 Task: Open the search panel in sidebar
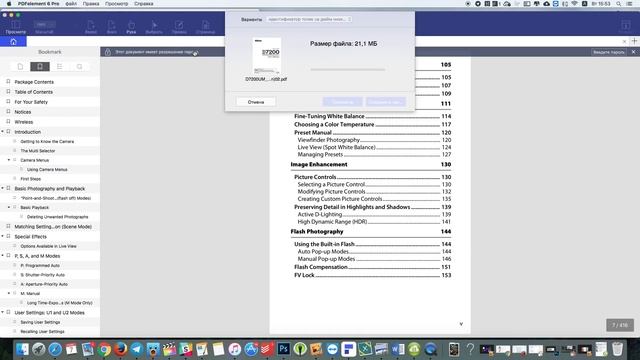click(79, 67)
